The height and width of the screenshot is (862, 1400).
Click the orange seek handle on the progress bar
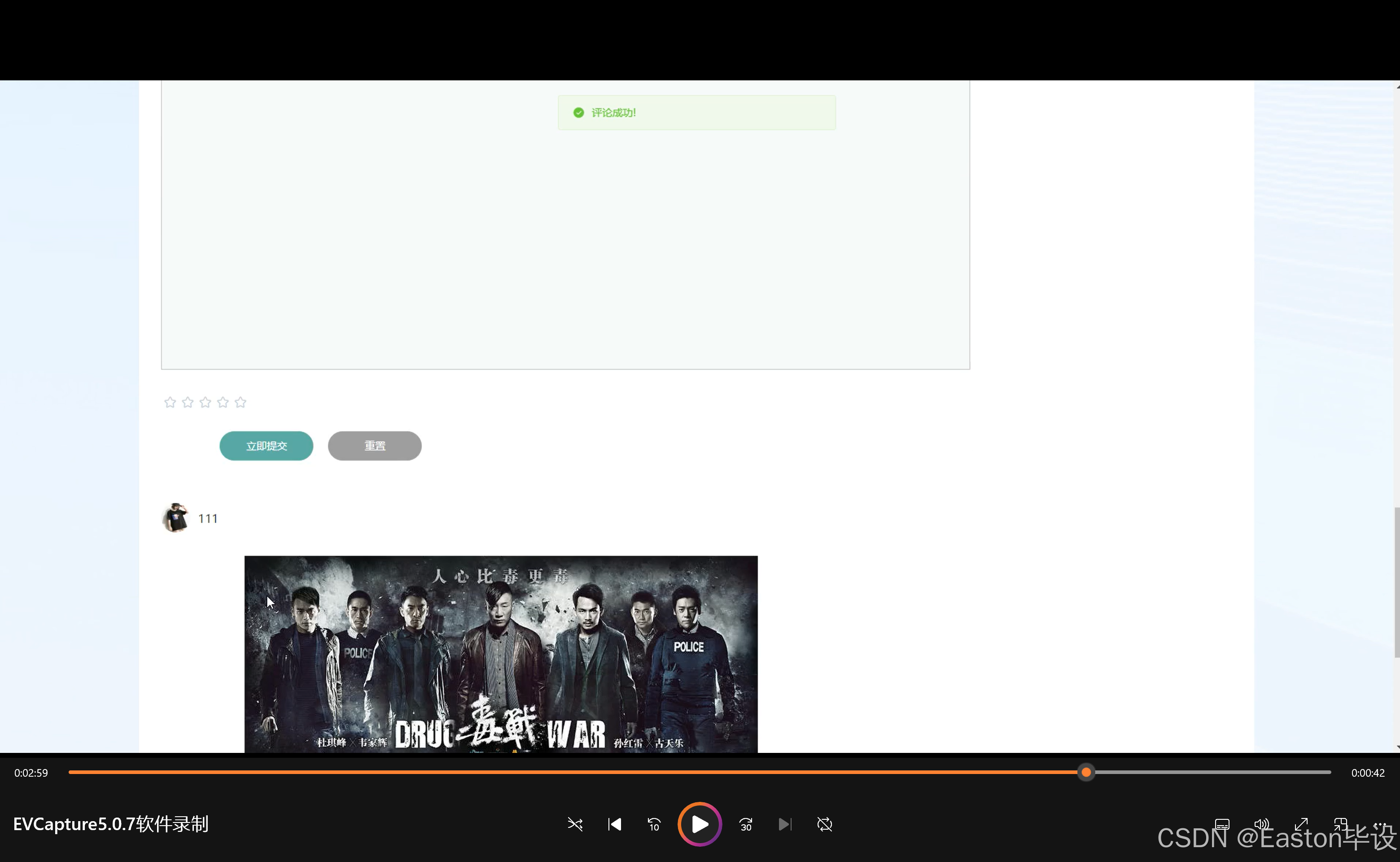(x=1086, y=773)
